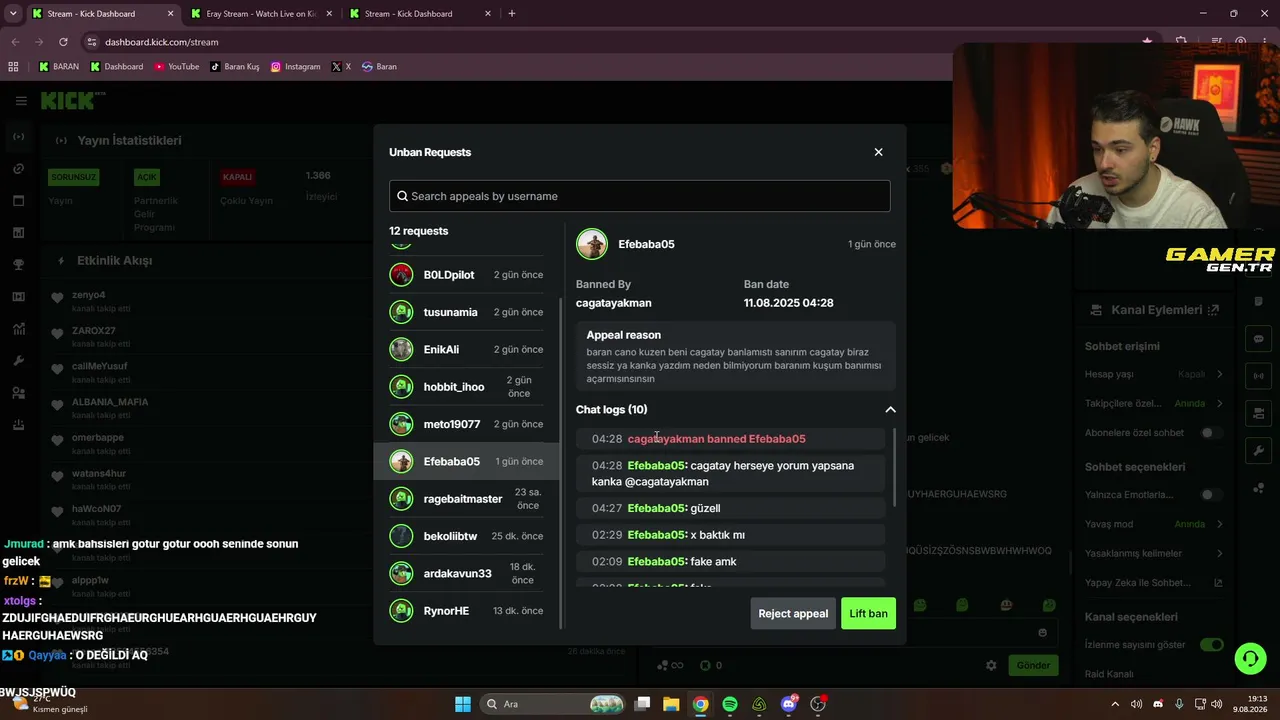Screen dimensions: 1280x720
Task: Open B0LDpilot's unban request
Action: pos(466,275)
